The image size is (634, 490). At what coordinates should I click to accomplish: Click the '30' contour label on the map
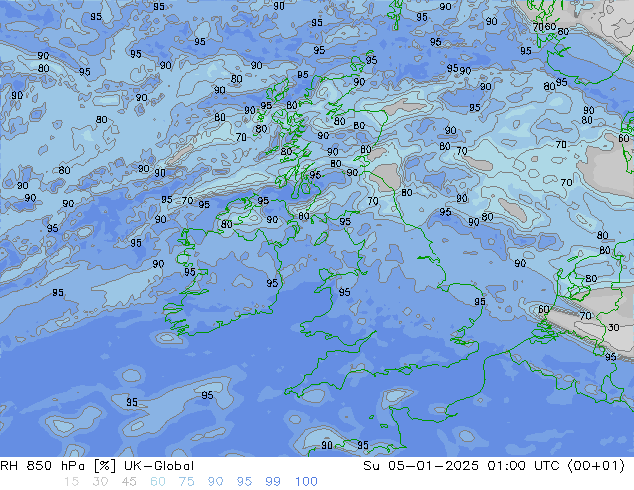(x=613, y=327)
